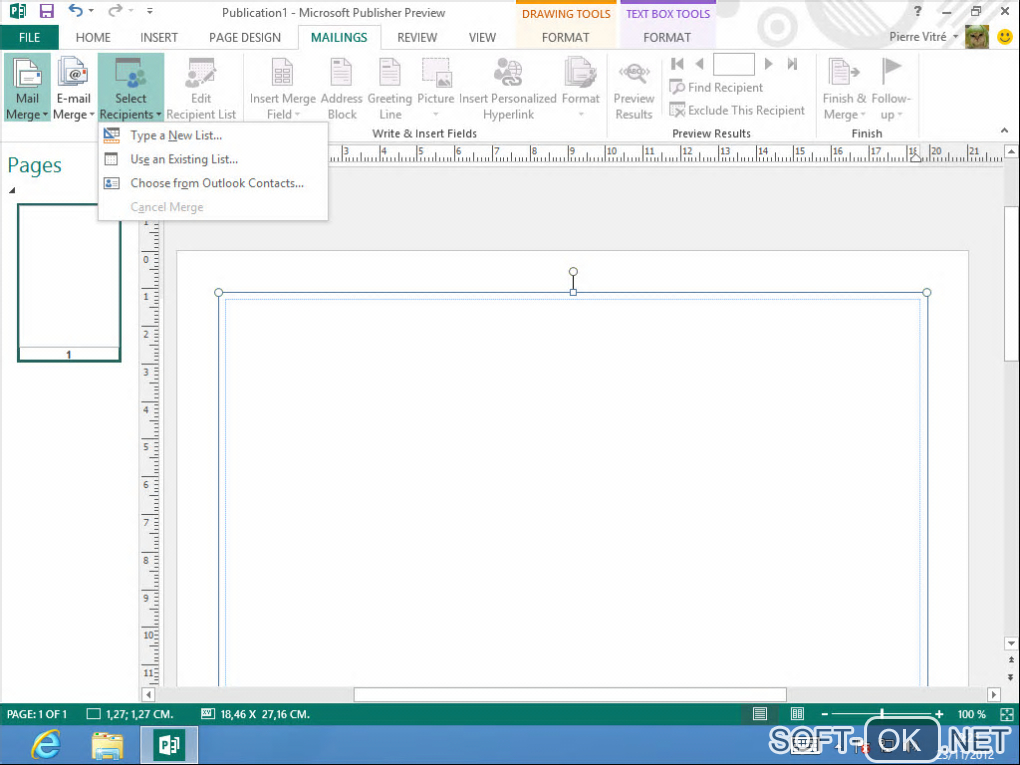Viewport: 1020px width, 765px height.
Task: Launch Internet Explorer from the taskbar
Action: pyautogui.click(x=46, y=745)
